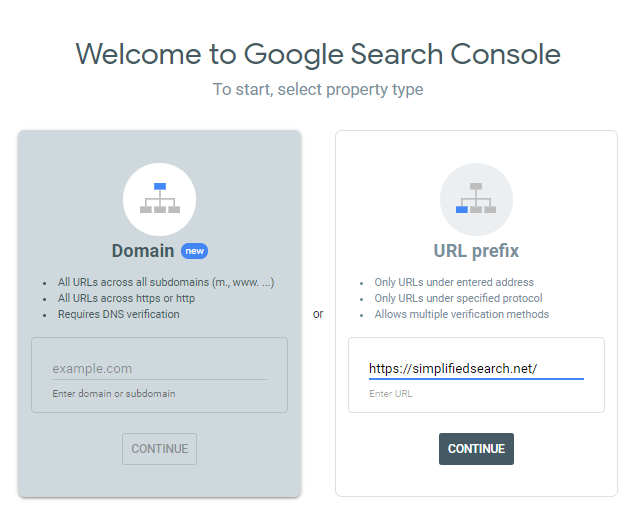
Task: Click the blue 'new' badge beside Domain
Action: [x=195, y=251]
